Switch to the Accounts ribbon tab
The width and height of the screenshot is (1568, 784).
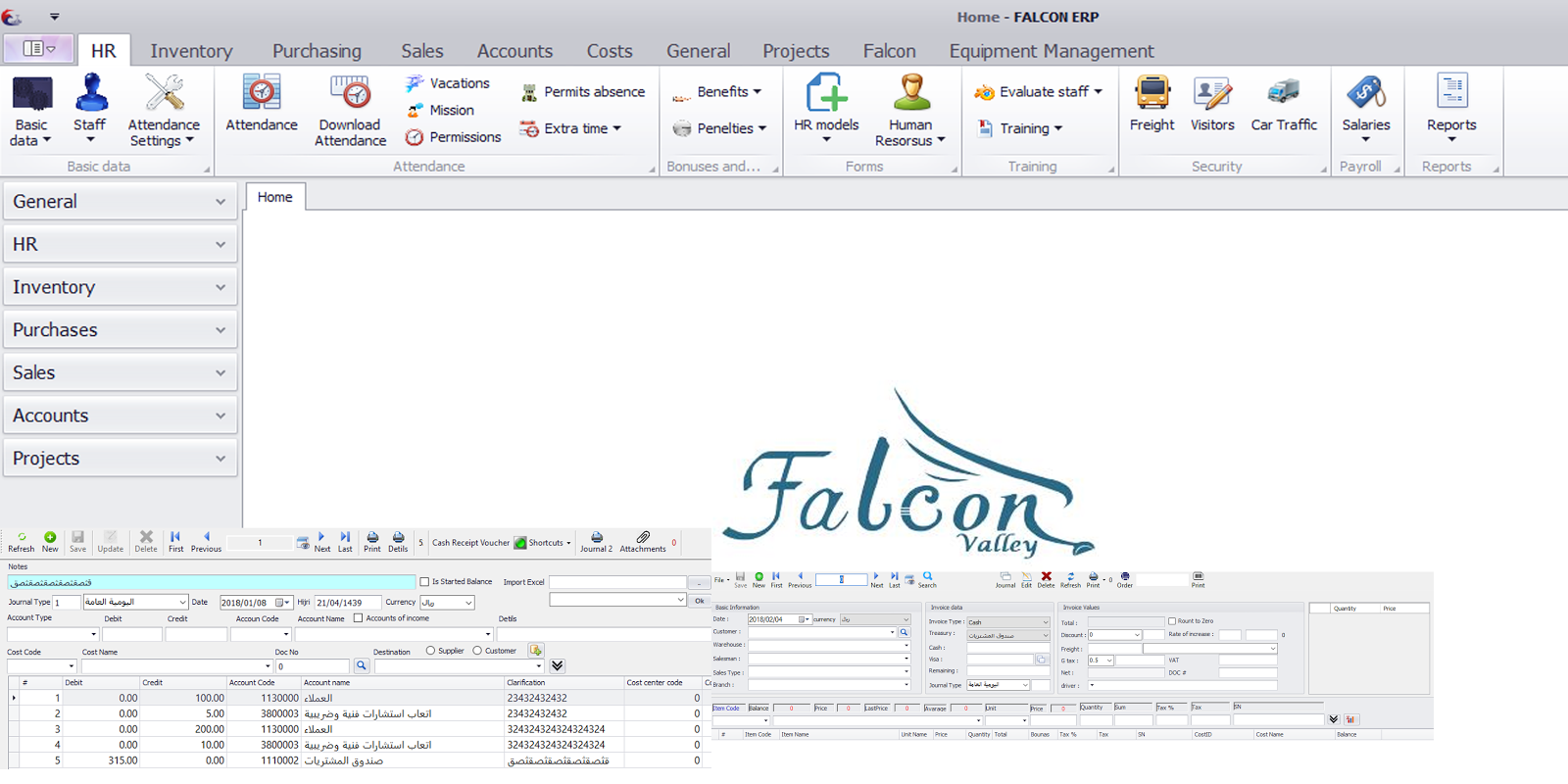[x=514, y=51]
